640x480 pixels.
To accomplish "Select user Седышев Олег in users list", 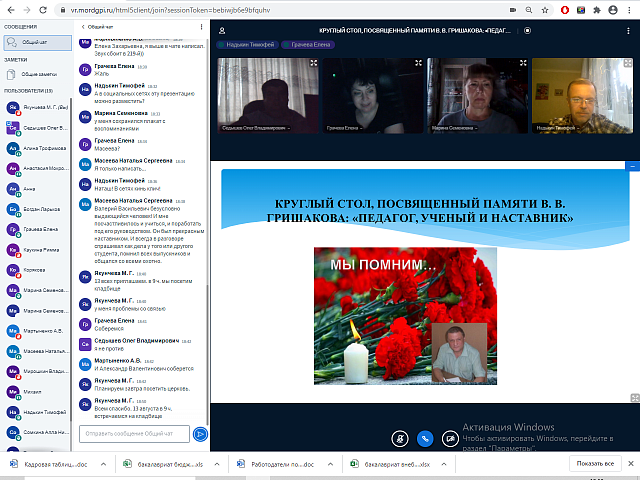I will click(38, 128).
